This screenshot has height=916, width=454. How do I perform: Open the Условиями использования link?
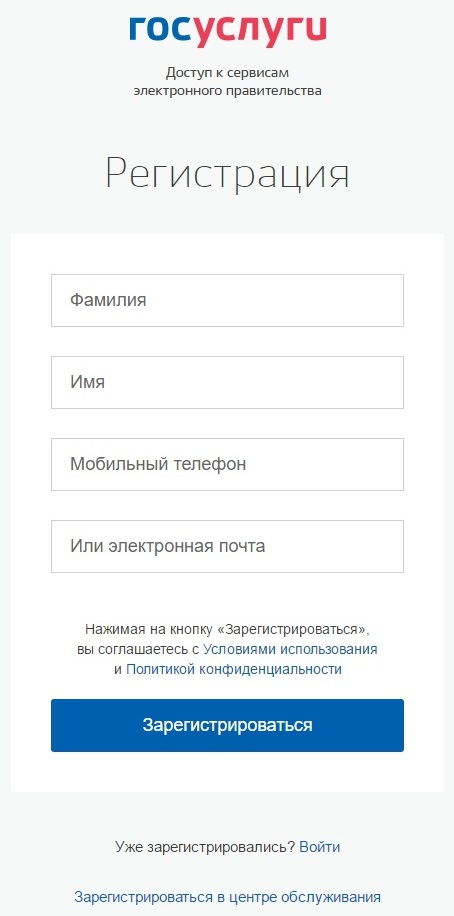(x=290, y=650)
